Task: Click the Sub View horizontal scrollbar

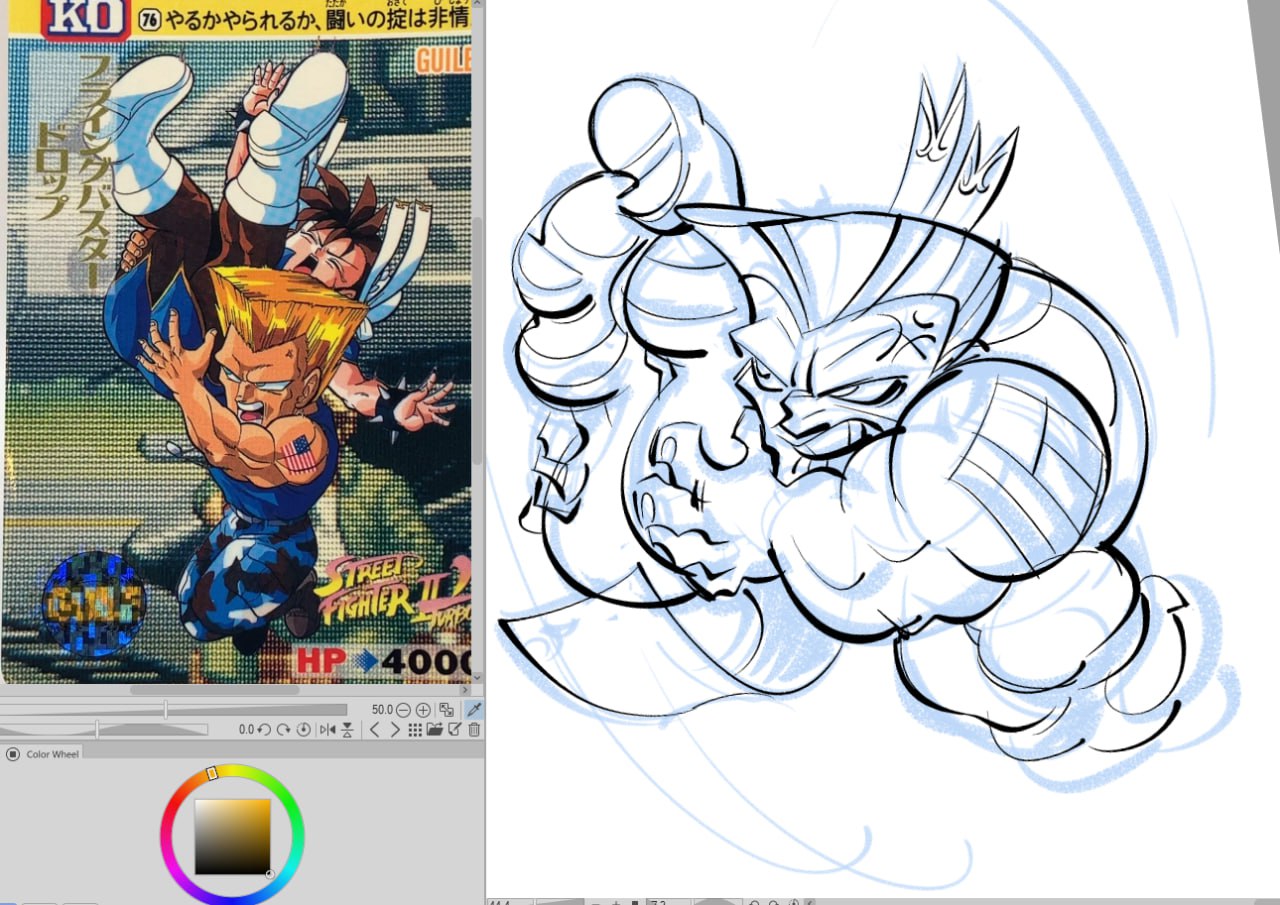Action: click(x=215, y=690)
